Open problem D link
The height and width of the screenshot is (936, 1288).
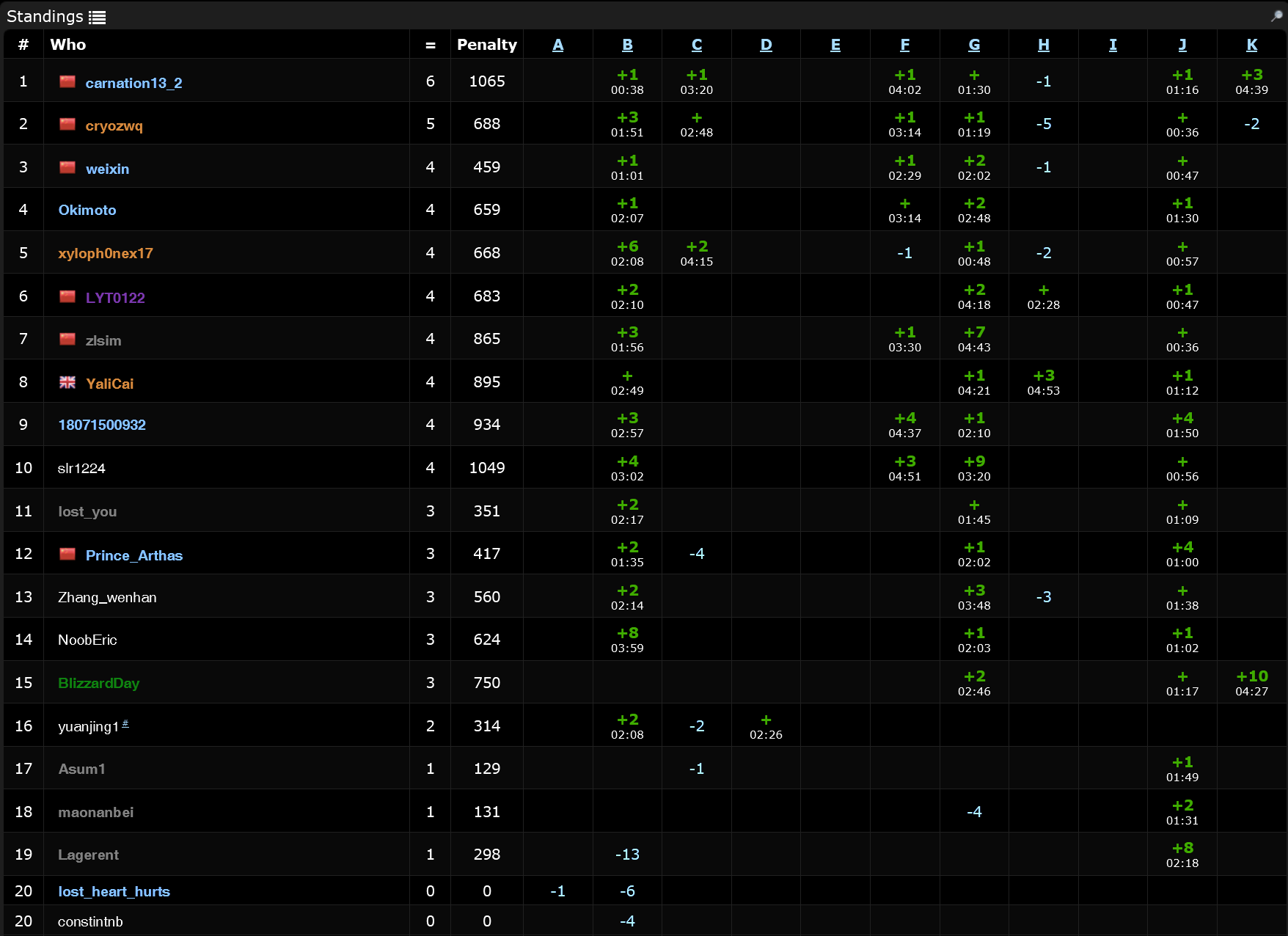coord(766,45)
